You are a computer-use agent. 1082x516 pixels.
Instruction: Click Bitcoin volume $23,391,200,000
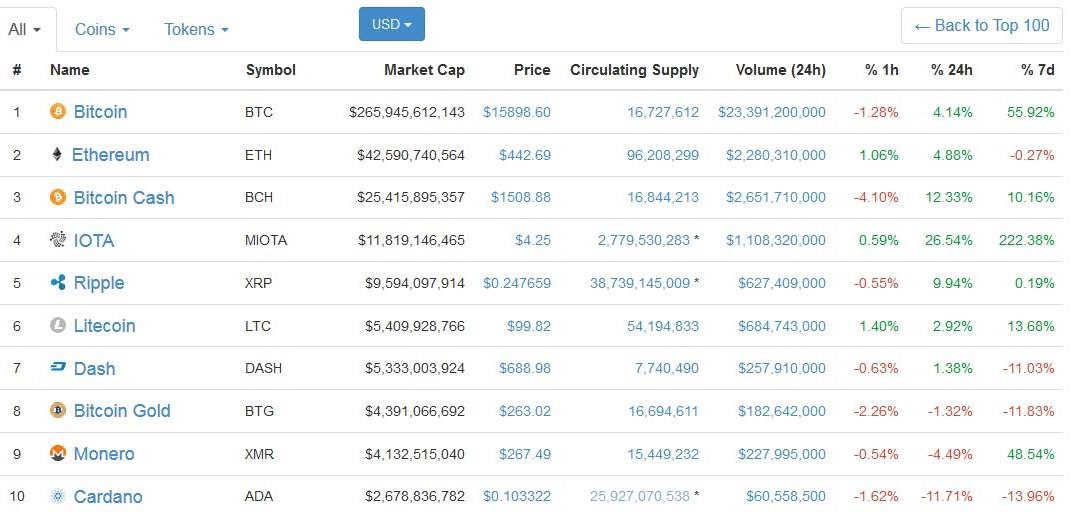[771, 112]
